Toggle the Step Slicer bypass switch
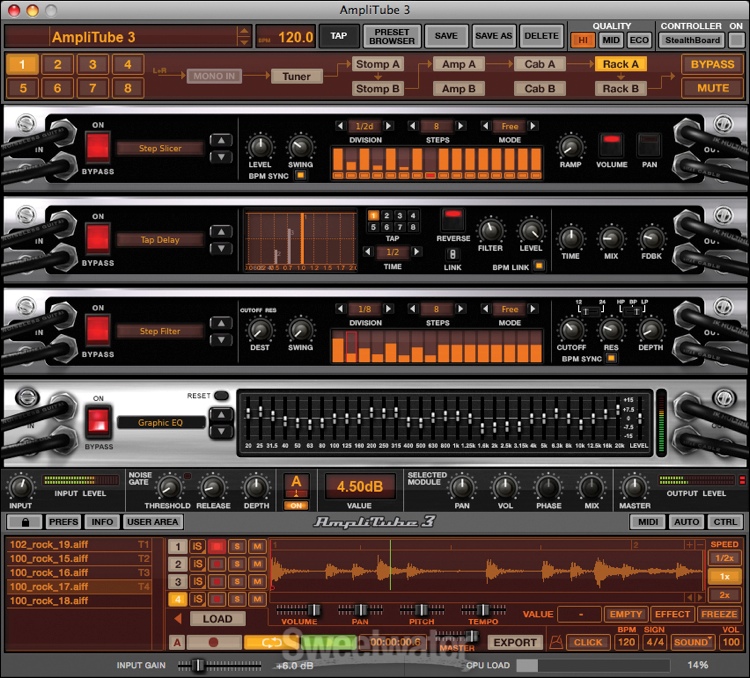 (x=98, y=147)
